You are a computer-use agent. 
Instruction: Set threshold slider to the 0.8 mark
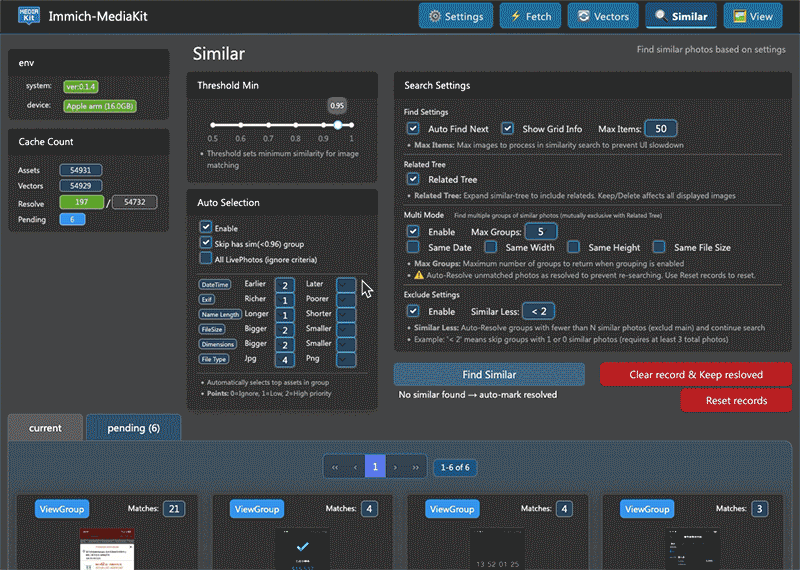(296, 125)
